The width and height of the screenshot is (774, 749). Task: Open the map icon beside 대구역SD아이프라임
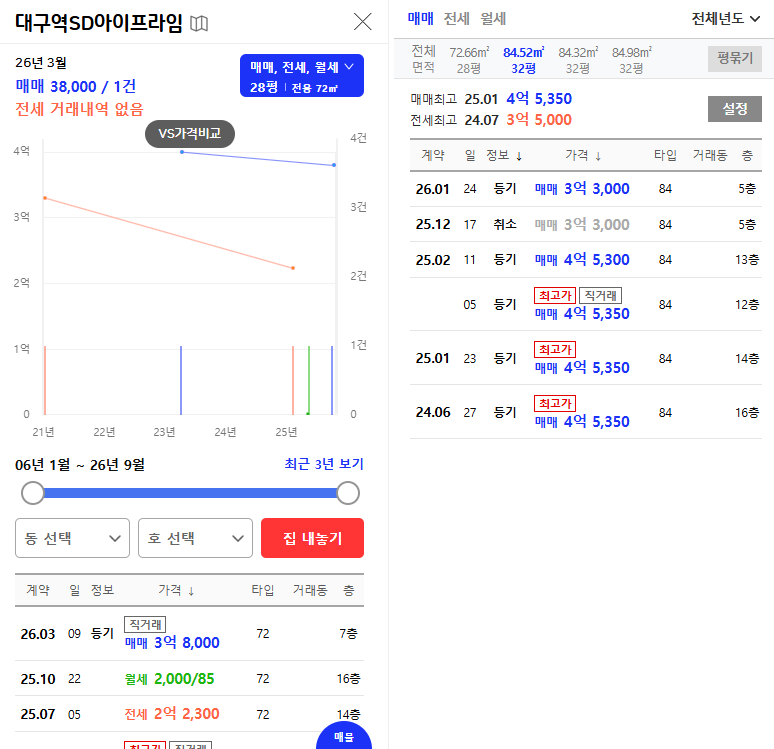coord(199,23)
